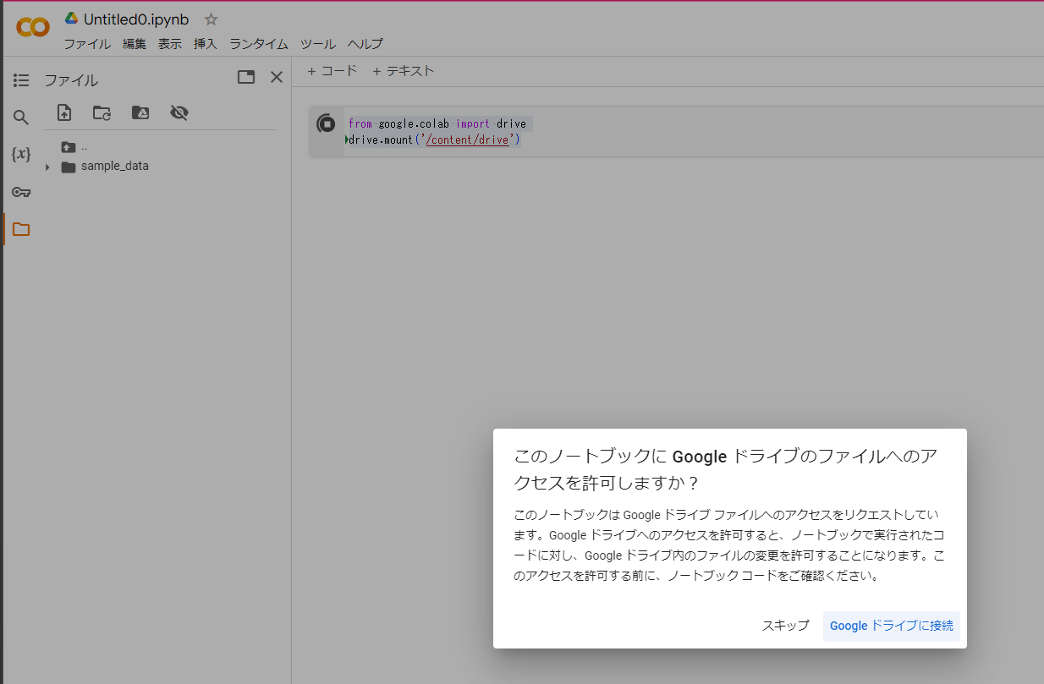The image size is (1044, 684).
Task: Open the table of contents sidebar icon
Action: (x=21, y=80)
